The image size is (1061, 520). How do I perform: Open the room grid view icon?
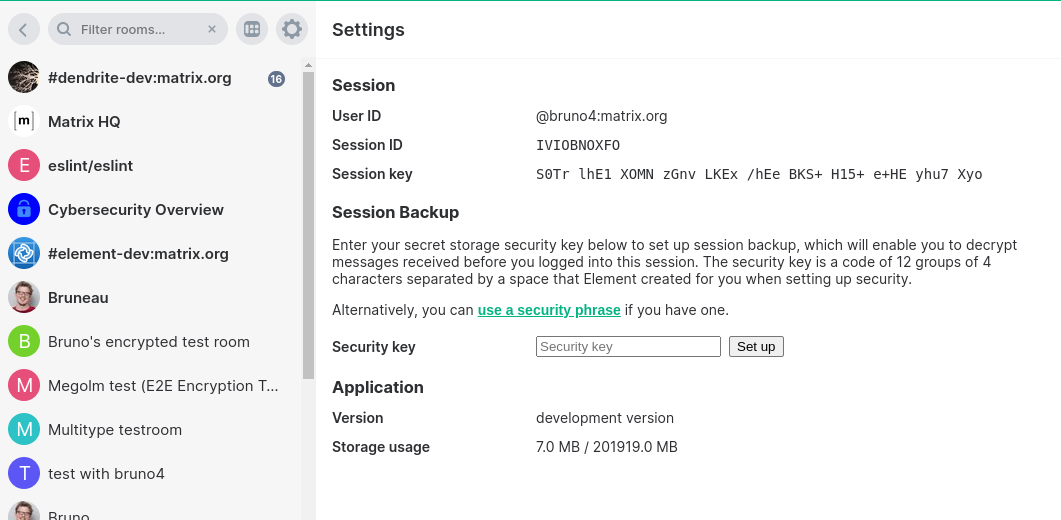[252, 29]
